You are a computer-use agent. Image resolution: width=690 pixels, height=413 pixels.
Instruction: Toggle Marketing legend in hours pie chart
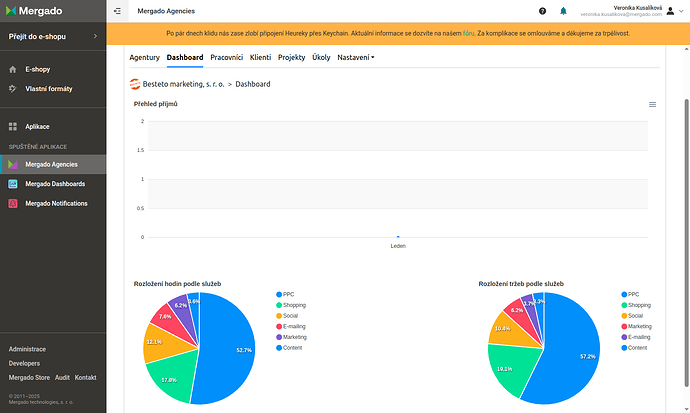(291, 337)
